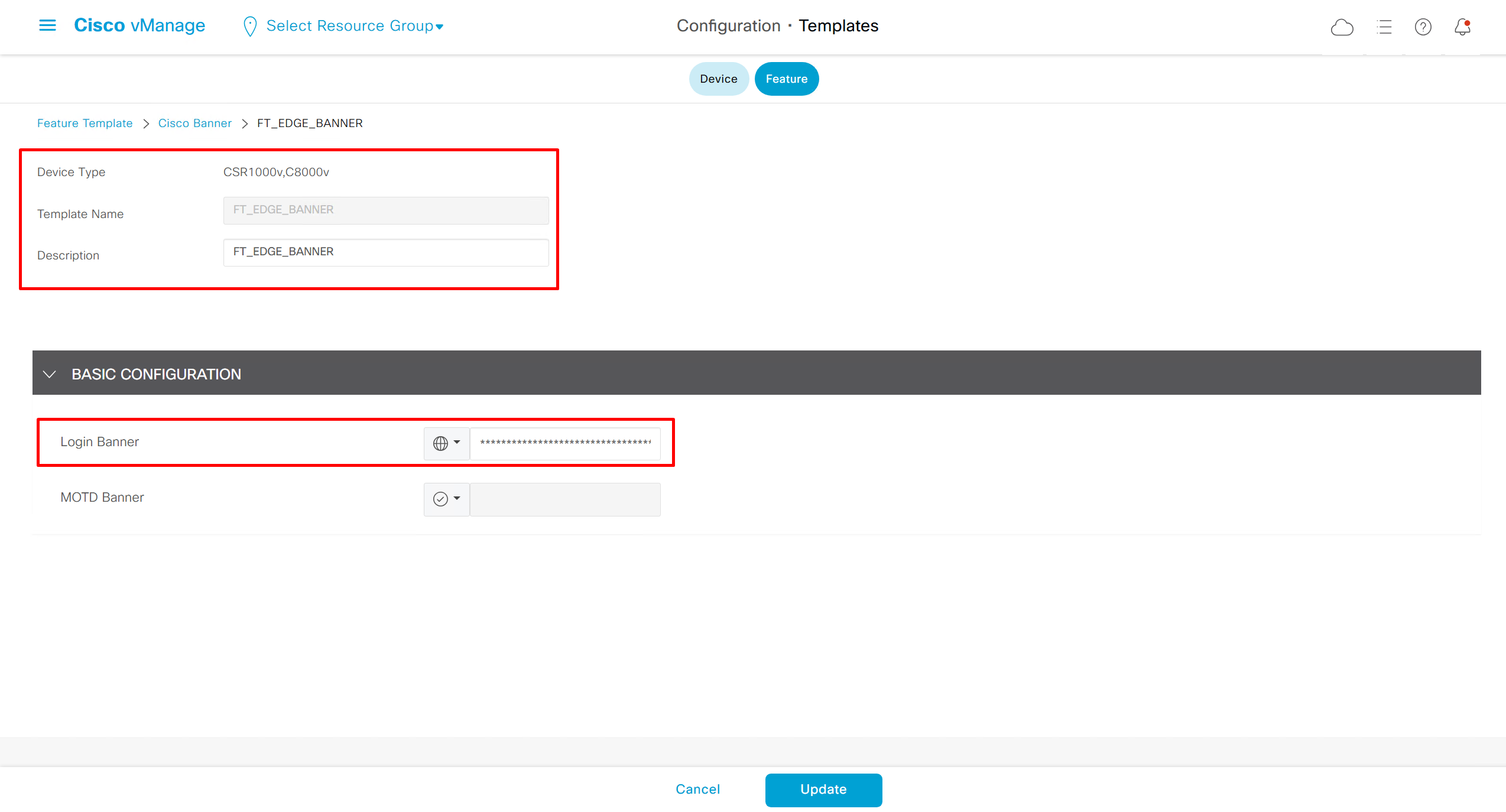The height and width of the screenshot is (812, 1506).
Task: Go to Feature Template breadcrumb
Action: (x=85, y=123)
